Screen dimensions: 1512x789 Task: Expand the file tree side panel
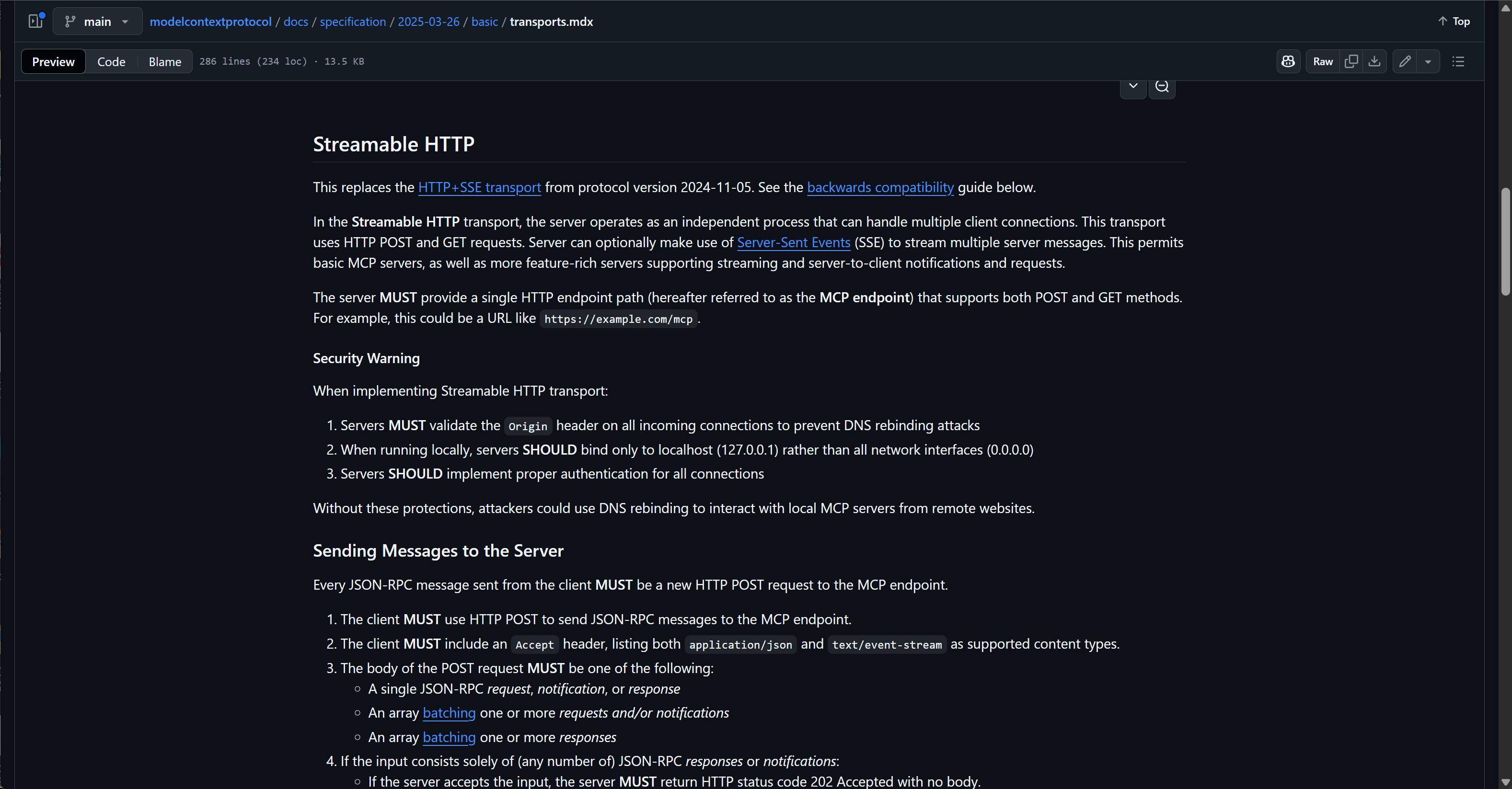click(x=36, y=21)
